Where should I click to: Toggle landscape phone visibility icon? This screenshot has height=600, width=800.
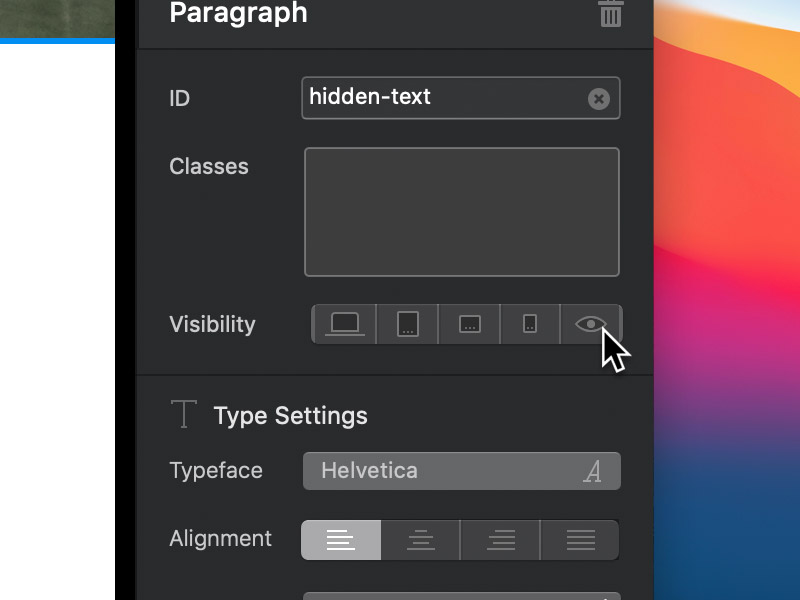pyautogui.click(x=470, y=324)
